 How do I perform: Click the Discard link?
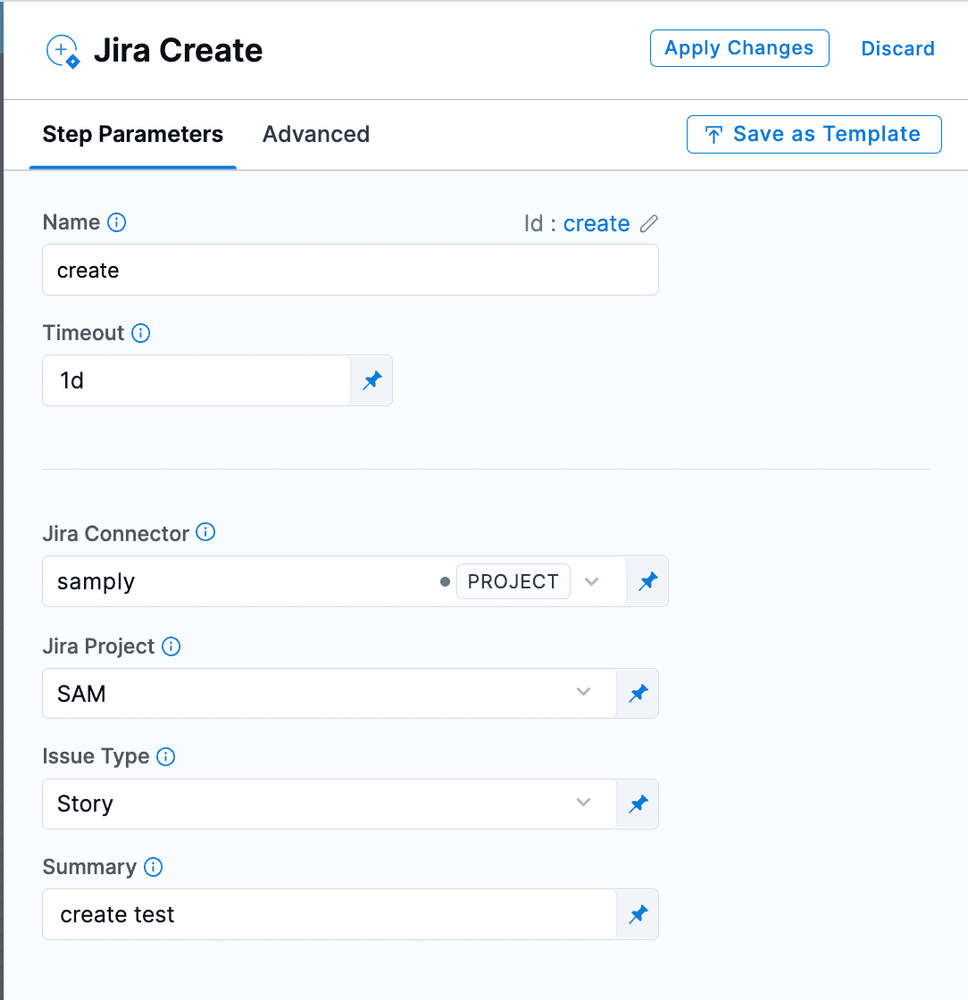pyautogui.click(x=897, y=48)
